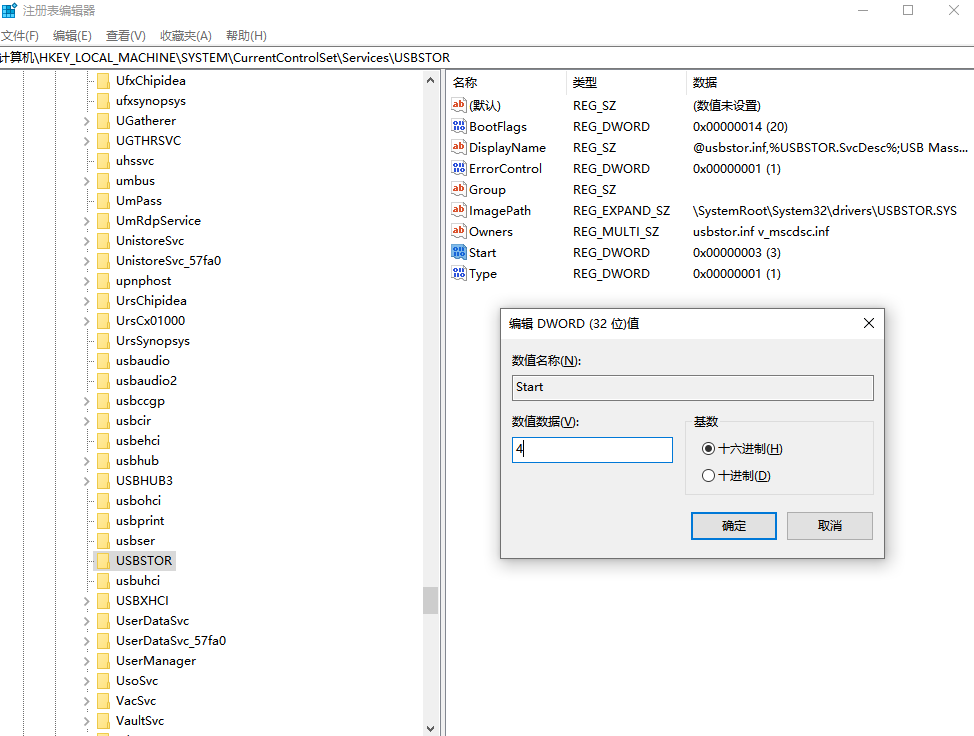Select the 十进制(D) decimal radio button

pos(708,476)
